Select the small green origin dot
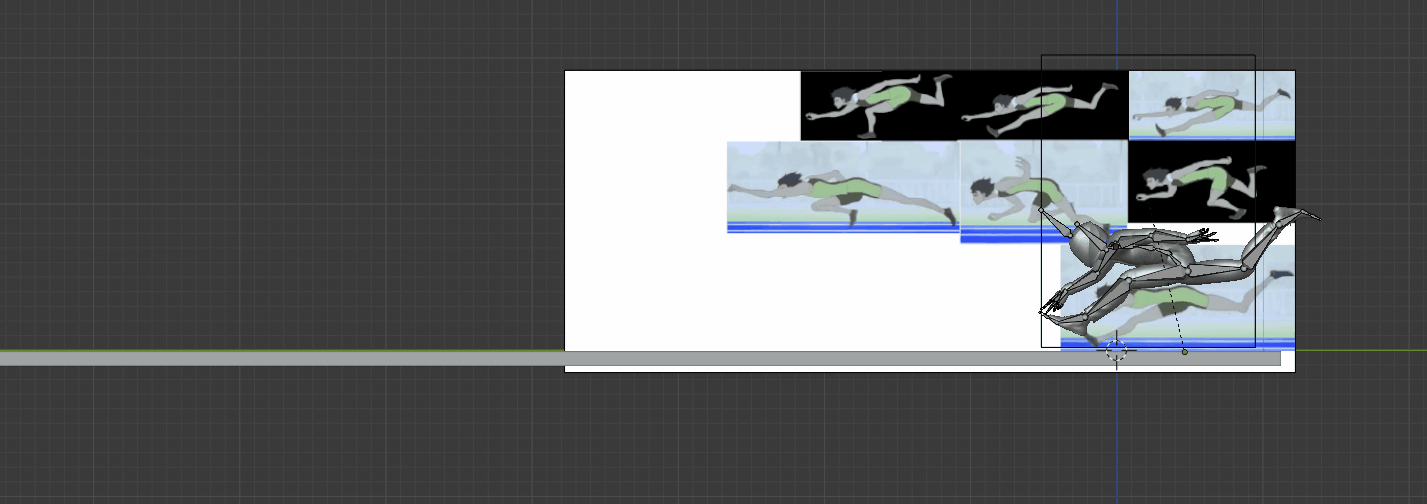 pyautogui.click(x=1185, y=352)
